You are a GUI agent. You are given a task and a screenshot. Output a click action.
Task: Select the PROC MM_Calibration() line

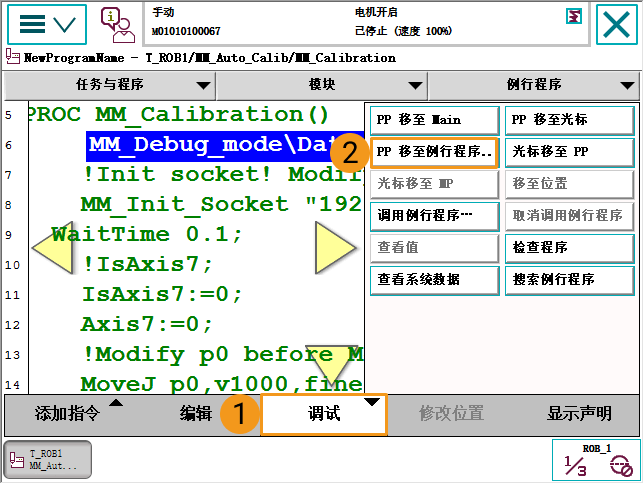[x=179, y=115]
